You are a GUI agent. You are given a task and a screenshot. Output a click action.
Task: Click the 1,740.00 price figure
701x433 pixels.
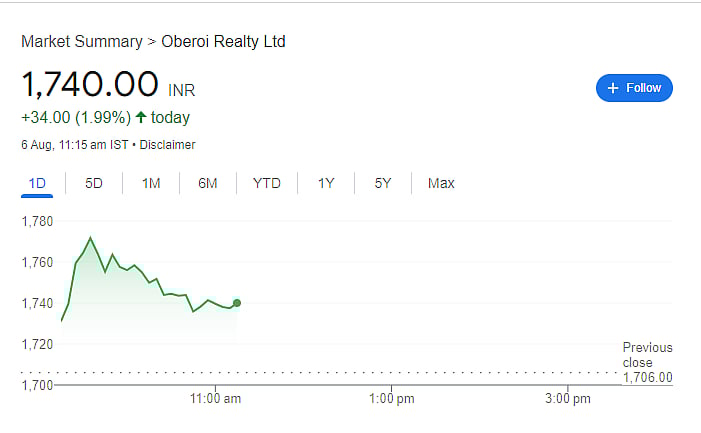pyautogui.click(x=90, y=84)
